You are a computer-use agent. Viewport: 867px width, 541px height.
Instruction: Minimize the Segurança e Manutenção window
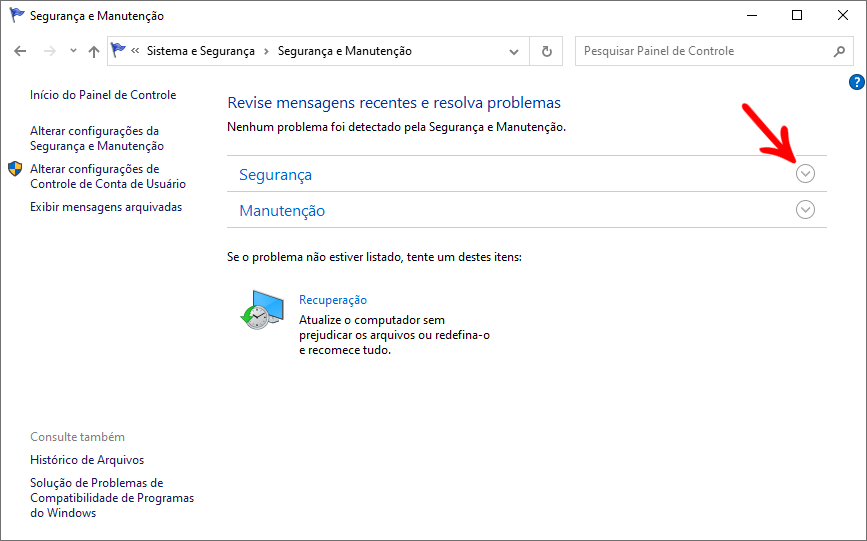[x=752, y=15]
